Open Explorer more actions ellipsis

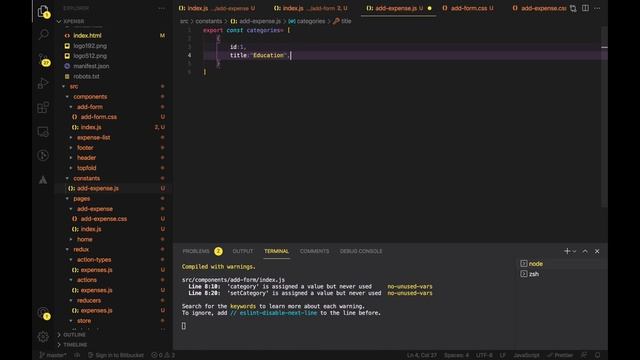point(162,8)
